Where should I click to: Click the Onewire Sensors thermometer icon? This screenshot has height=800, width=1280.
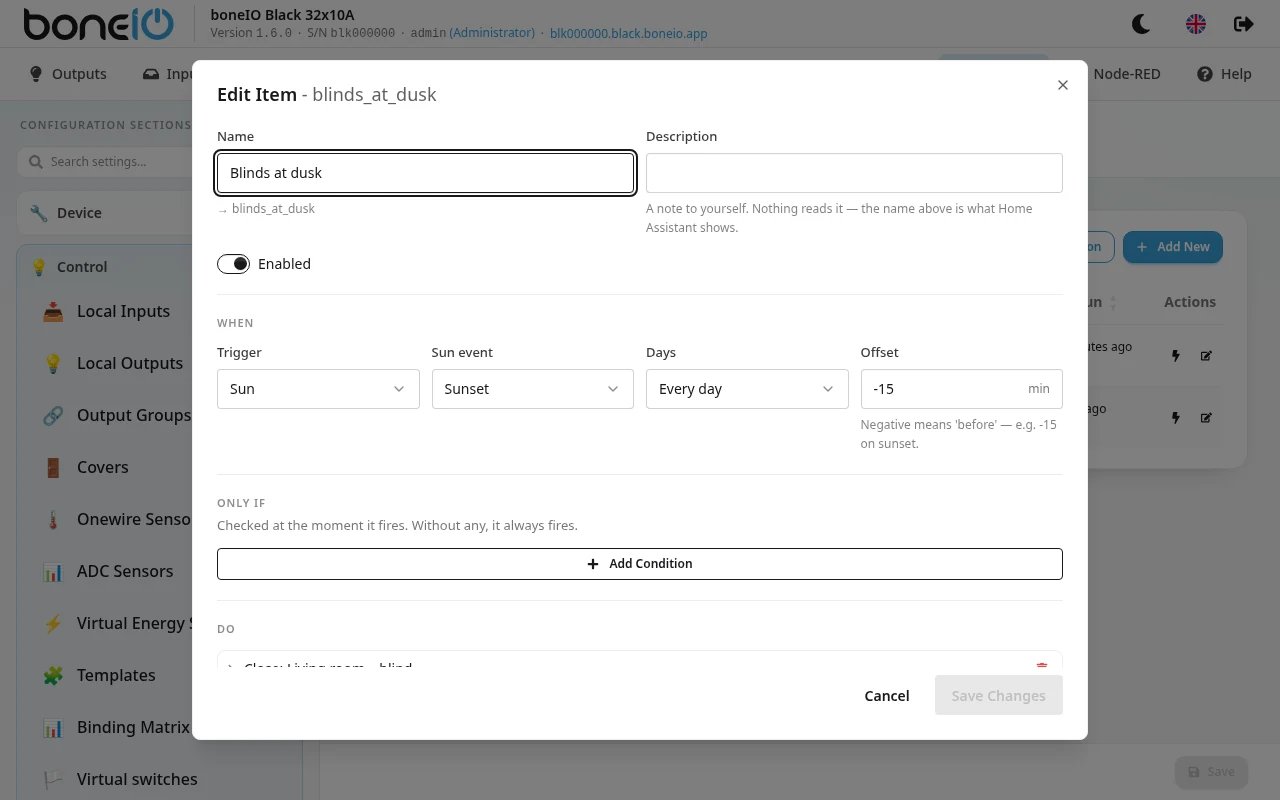(53, 520)
